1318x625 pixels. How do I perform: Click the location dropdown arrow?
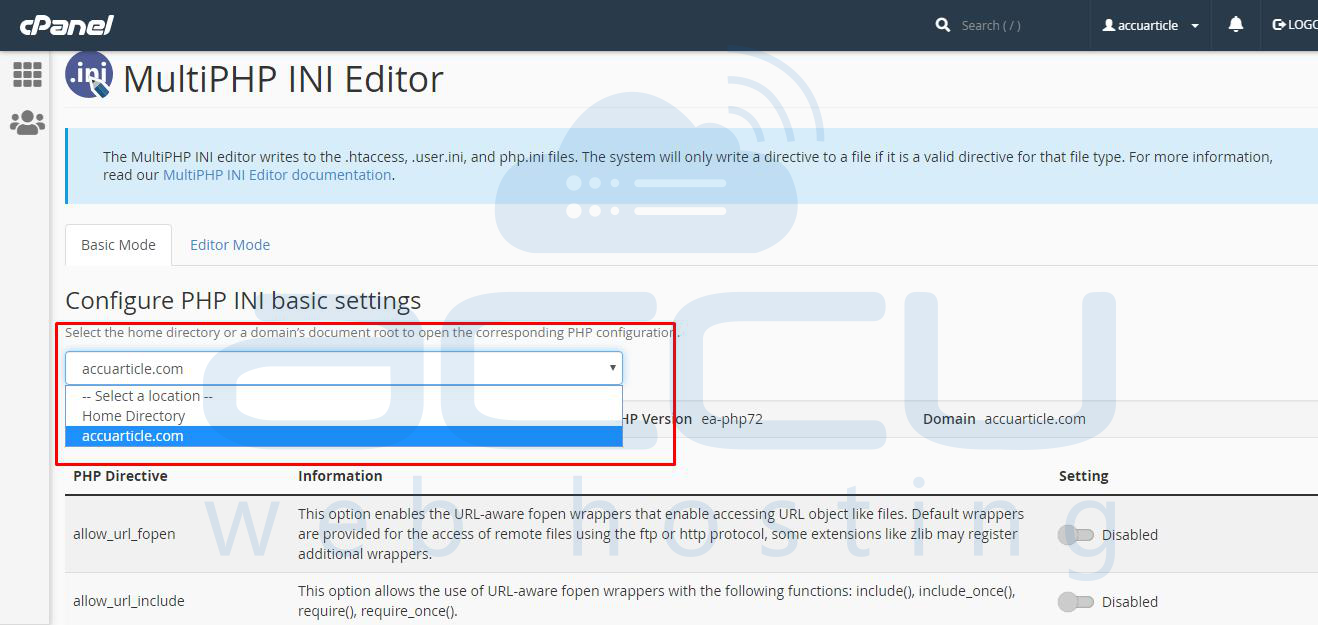pos(613,368)
